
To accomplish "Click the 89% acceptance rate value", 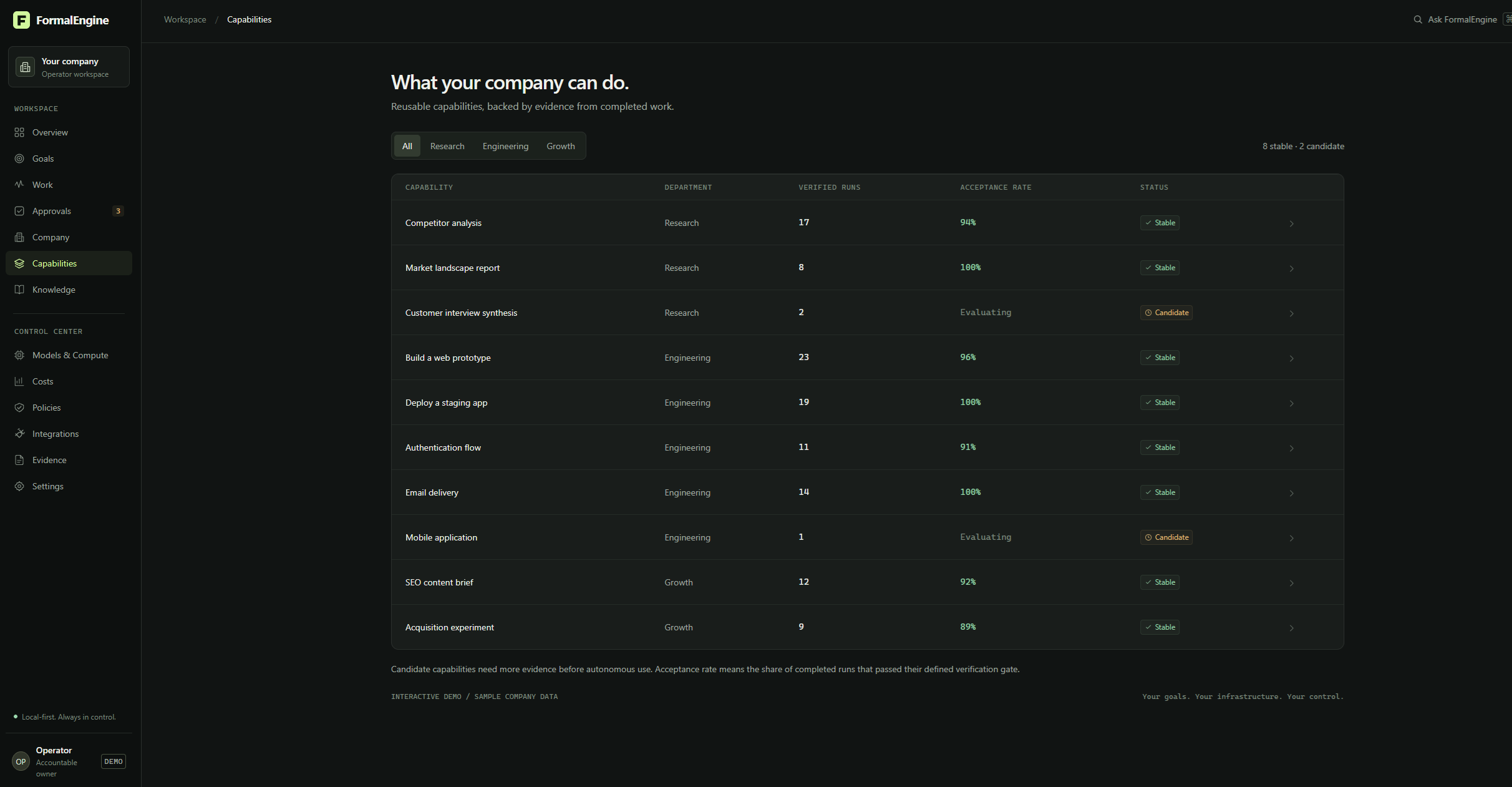I will point(968,627).
